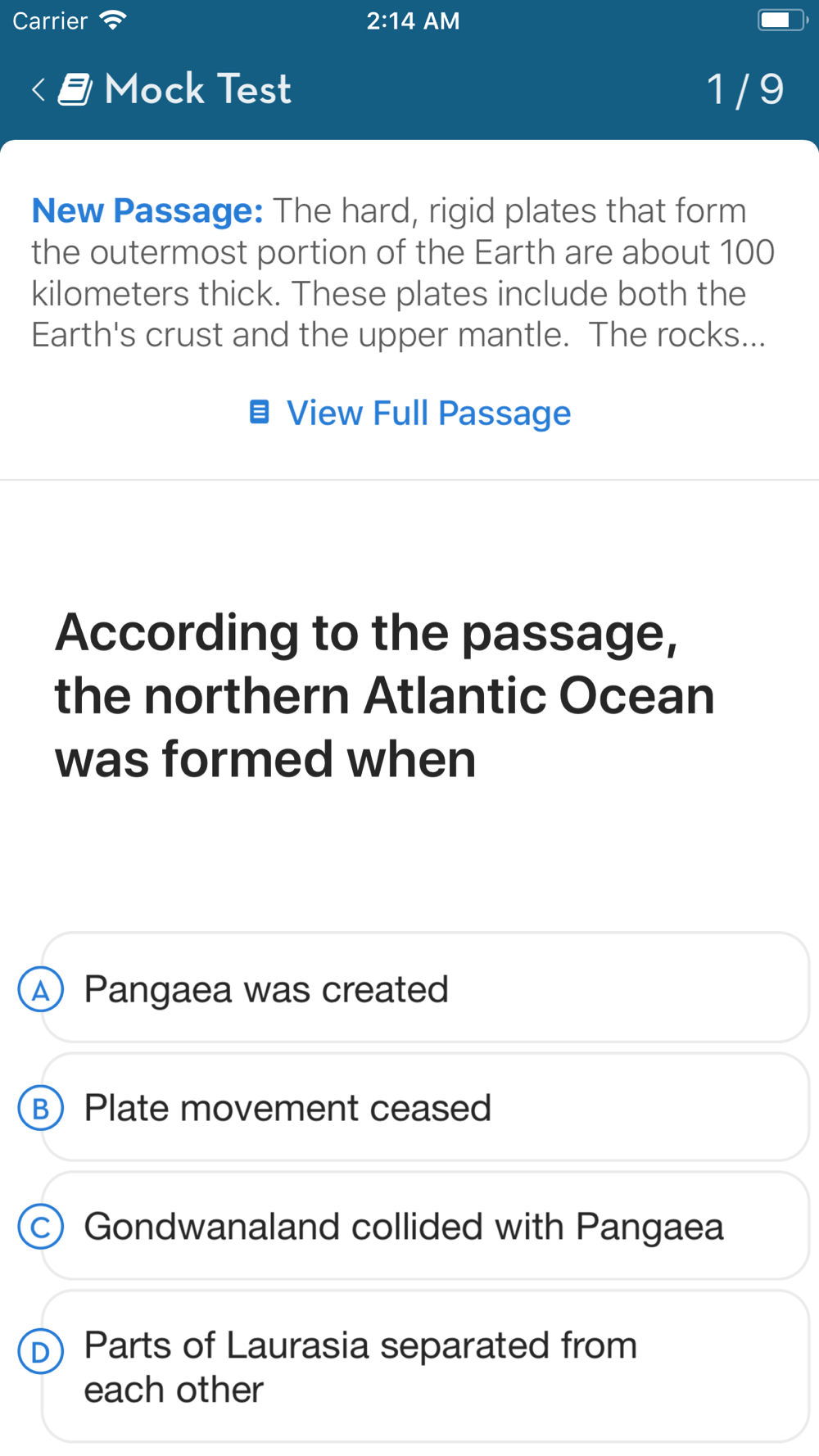Tap the document icon next to View Full Passage

259,412
